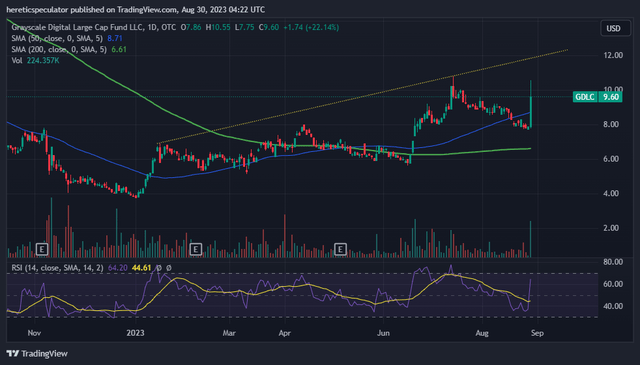
Task: Open the first E earnings marker near November
Action: click(42, 249)
